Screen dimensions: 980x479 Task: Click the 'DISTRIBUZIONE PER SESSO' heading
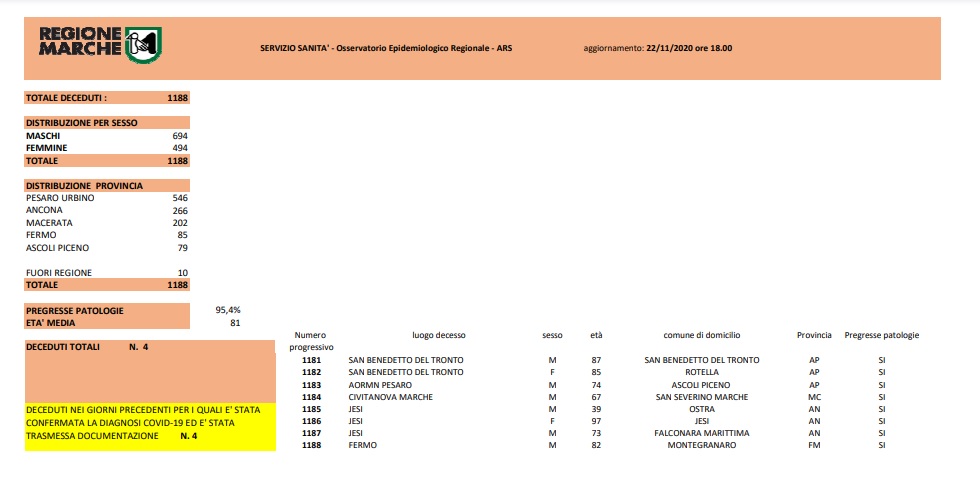82,123
